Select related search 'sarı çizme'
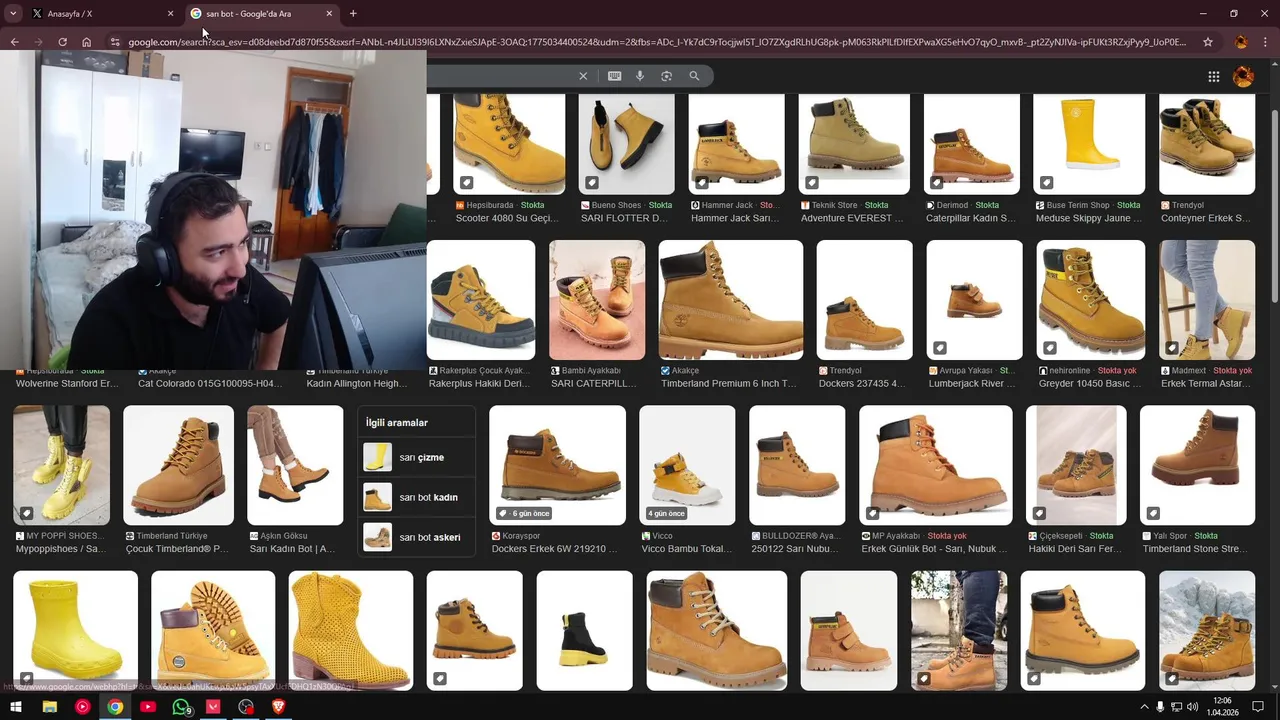This screenshot has height=720, width=1280. [418, 457]
